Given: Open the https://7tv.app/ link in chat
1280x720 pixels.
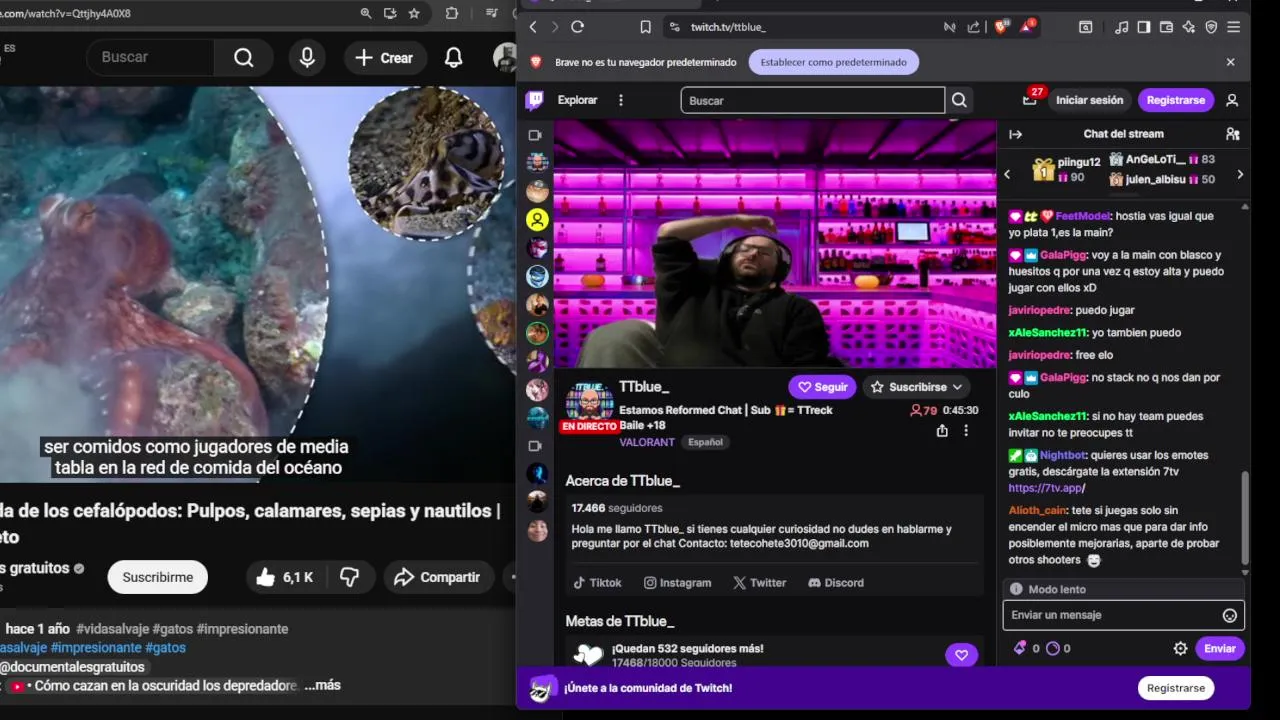Looking at the screenshot, I should 1046,488.
